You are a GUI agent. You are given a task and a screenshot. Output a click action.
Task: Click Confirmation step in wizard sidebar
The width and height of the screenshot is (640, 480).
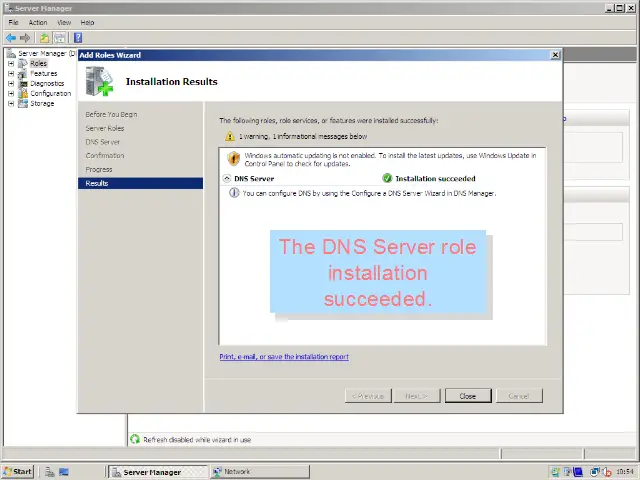click(x=105, y=156)
